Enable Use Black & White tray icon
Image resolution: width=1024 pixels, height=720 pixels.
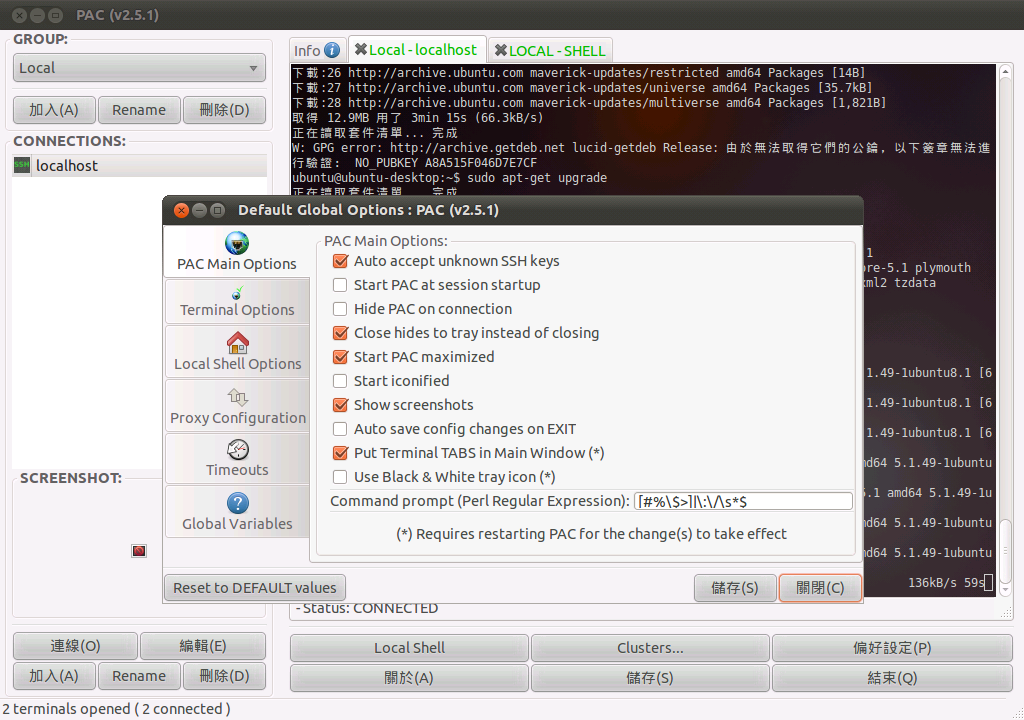pyautogui.click(x=340, y=477)
